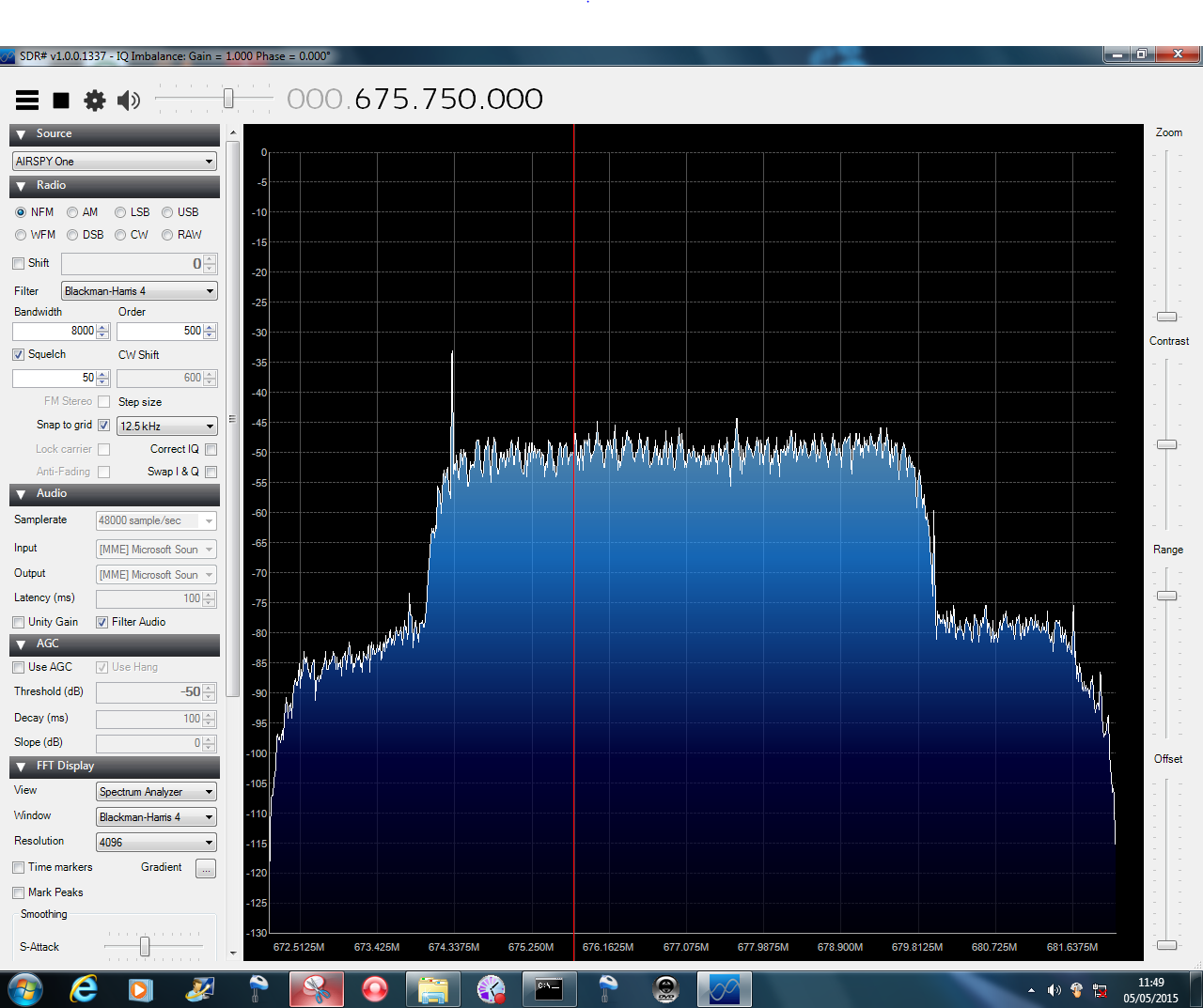
Task: Enable the Time markers checkbox
Action: tap(19, 868)
